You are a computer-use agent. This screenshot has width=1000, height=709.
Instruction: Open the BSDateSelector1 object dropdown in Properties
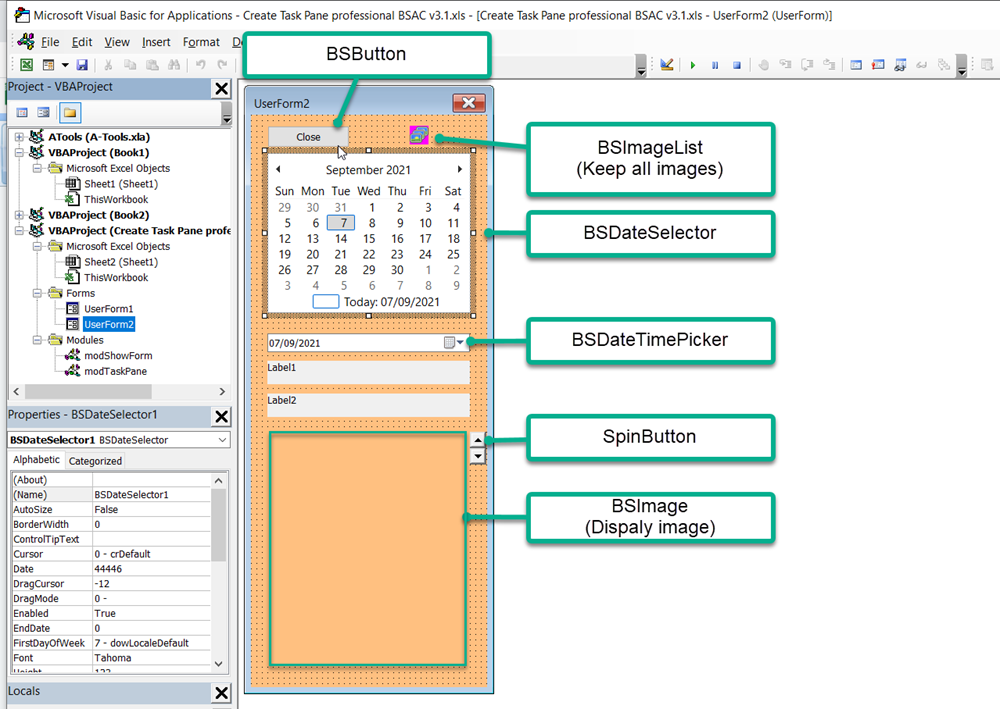click(221, 440)
